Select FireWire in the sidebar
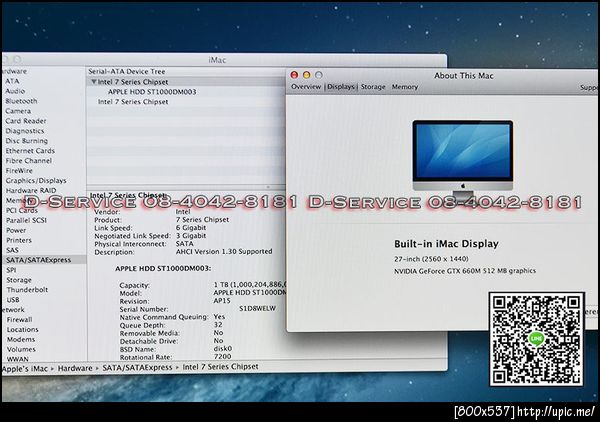Image resolution: width=600 pixels, height=422 pixels. tap(19, 171)
